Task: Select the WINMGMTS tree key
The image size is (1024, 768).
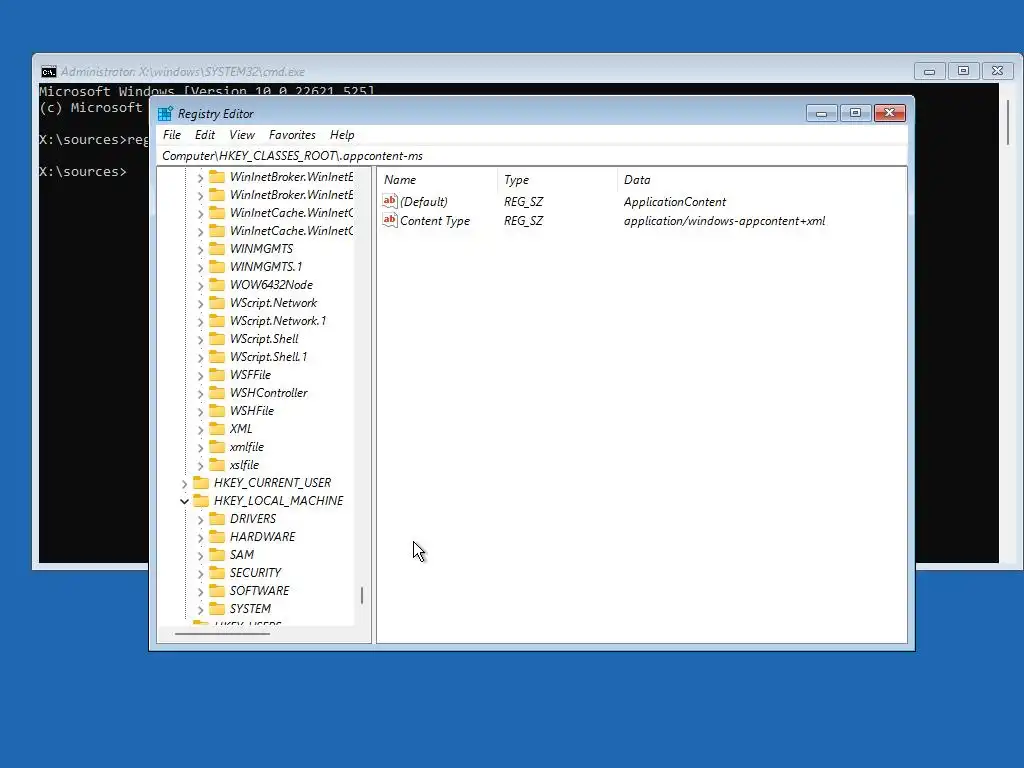Action: coord(261,249)
